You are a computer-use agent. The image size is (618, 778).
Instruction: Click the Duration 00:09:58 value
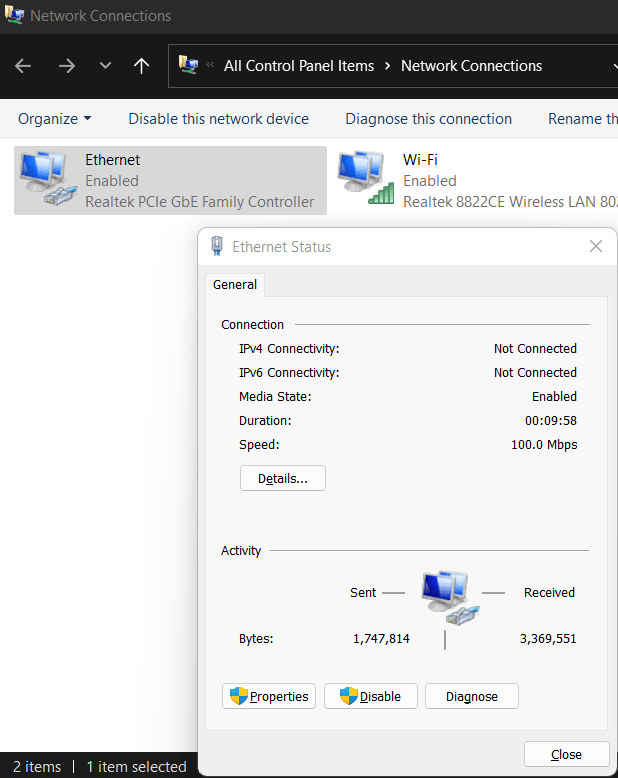click(551, 421)
